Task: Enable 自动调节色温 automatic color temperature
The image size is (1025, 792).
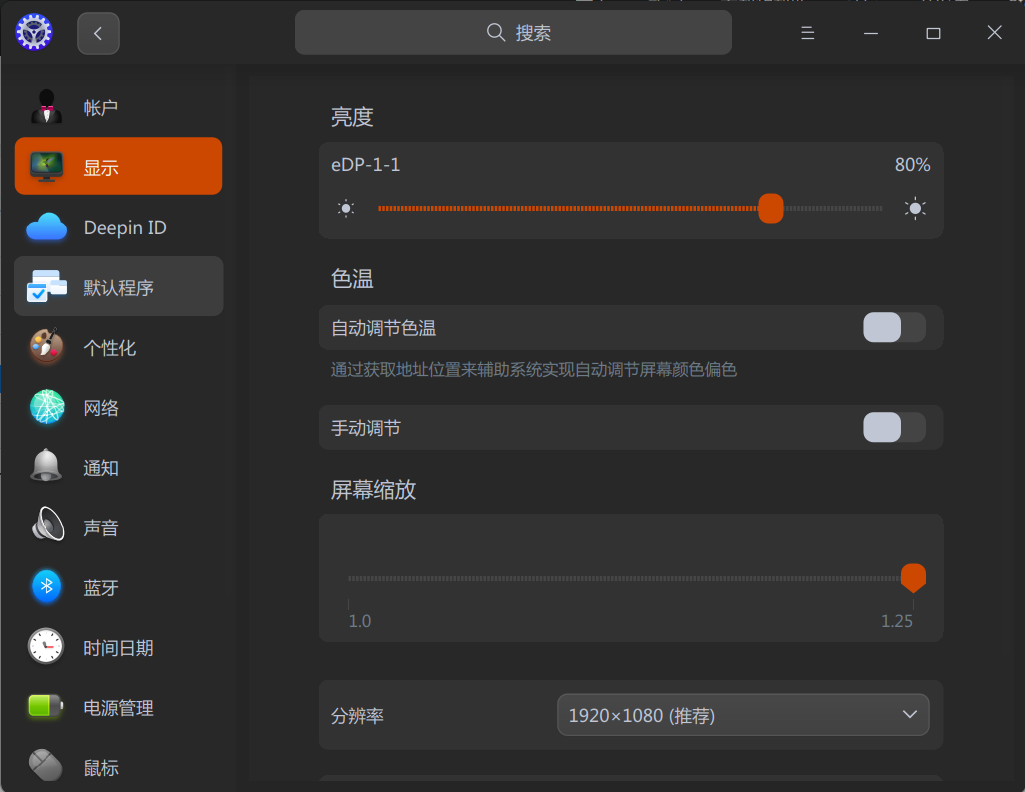Action: (x=893, y=327)
